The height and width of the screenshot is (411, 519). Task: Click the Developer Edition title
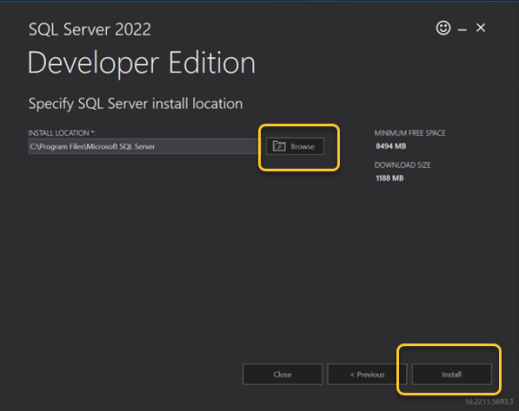pyautogui.click(x=141, y=63)
